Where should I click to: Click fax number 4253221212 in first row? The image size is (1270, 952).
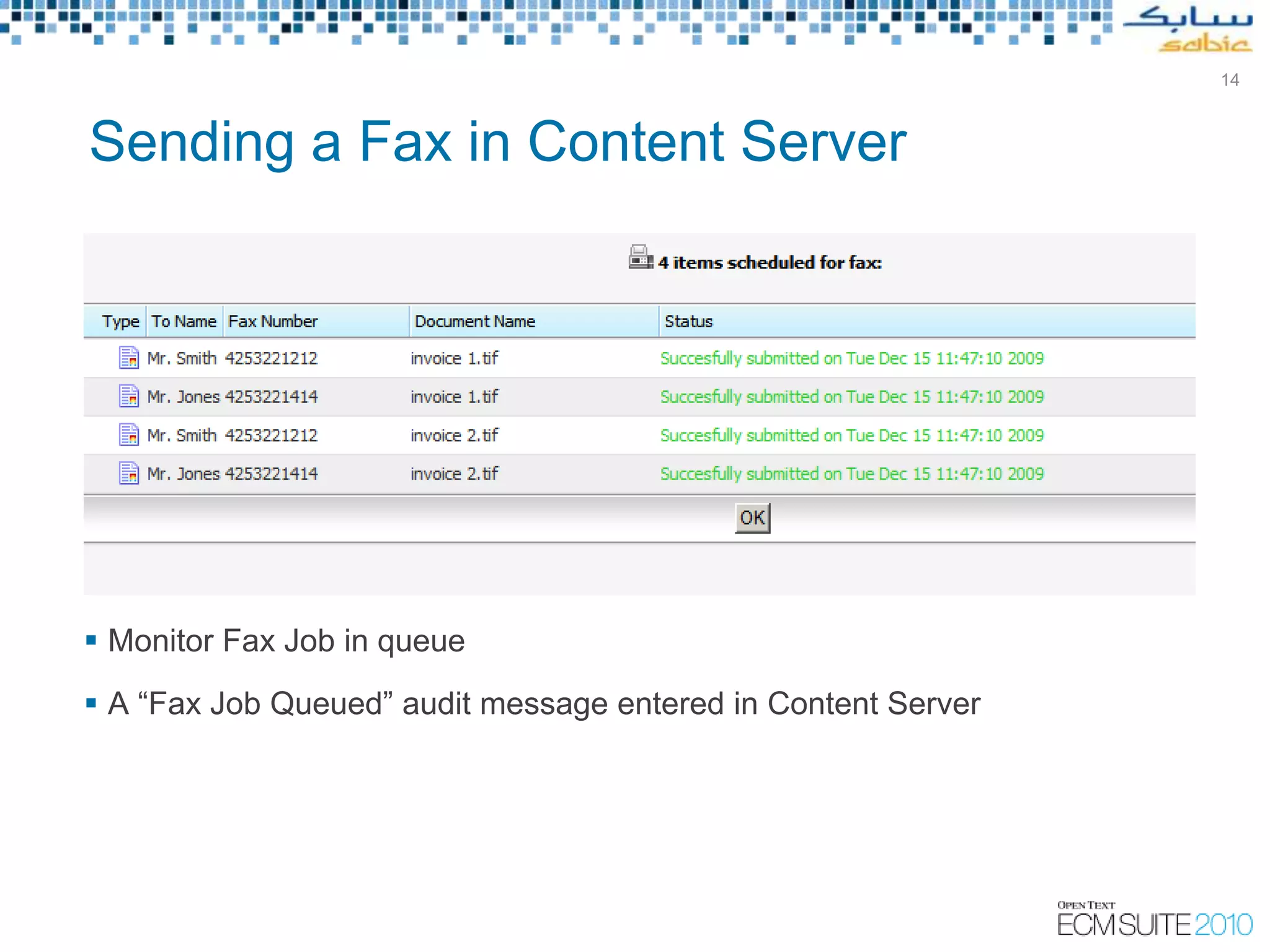pyautogui.click(x=271, y=358)
